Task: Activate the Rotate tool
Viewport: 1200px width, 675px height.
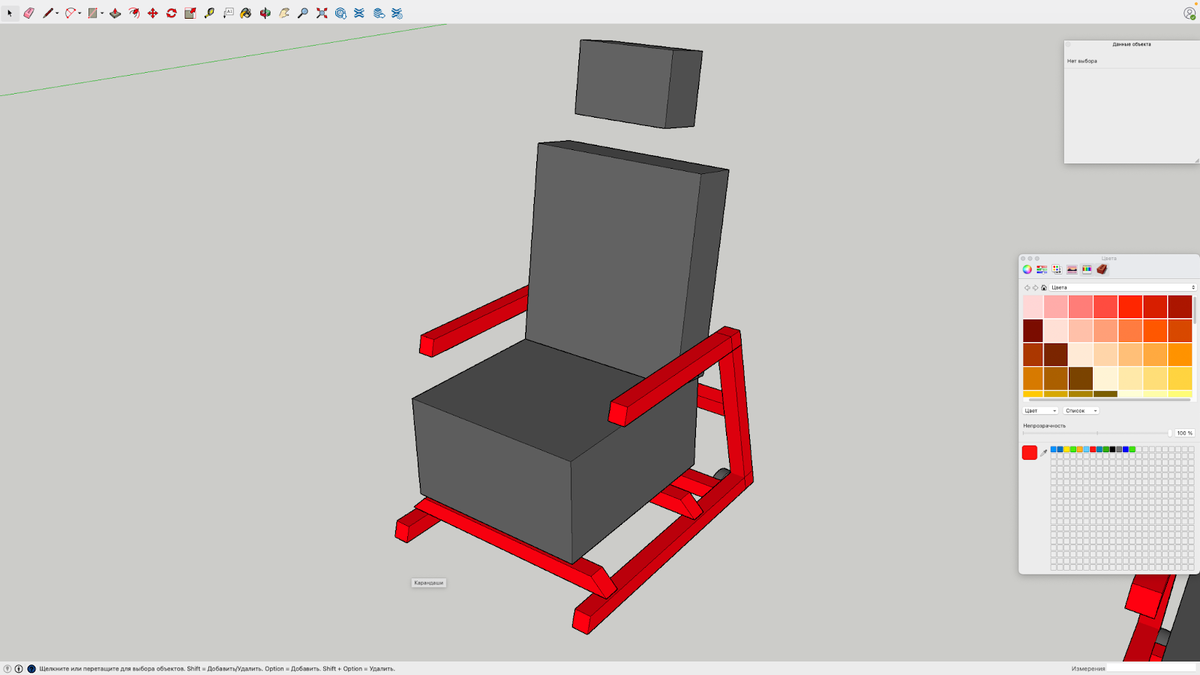Action: coord(171,13)
